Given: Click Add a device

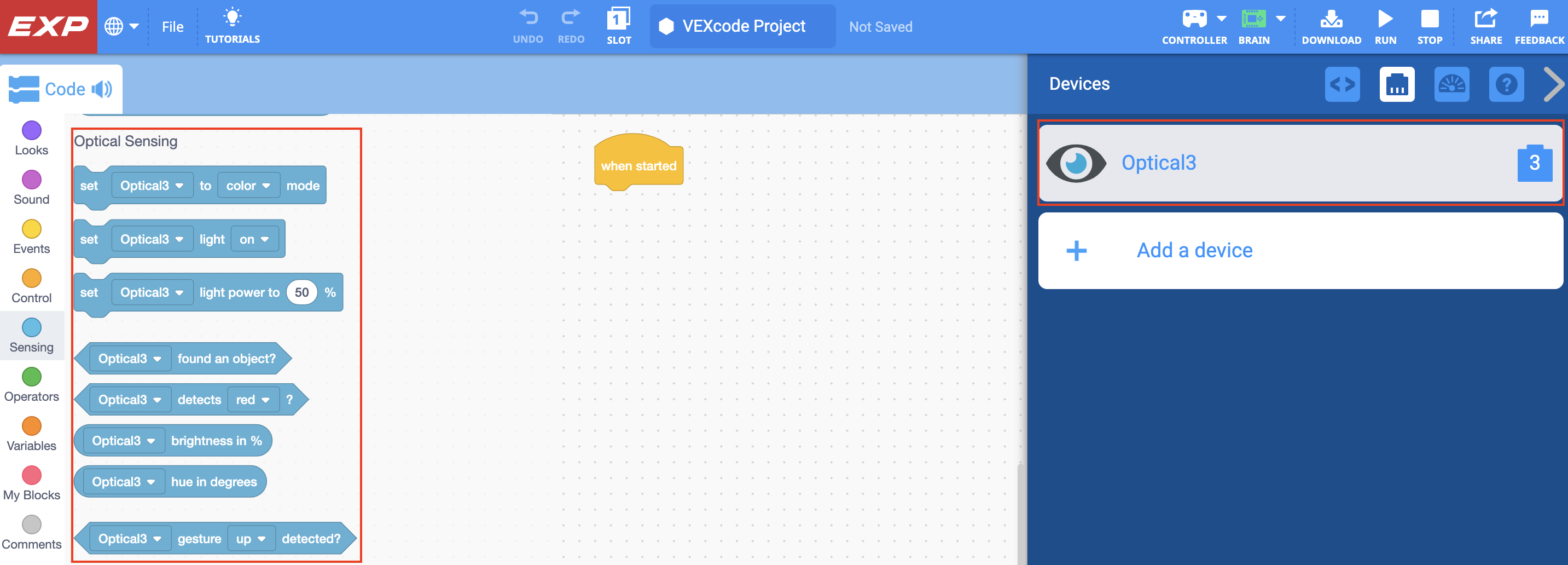Looking at the screenshot, I should pos(1194,250).
